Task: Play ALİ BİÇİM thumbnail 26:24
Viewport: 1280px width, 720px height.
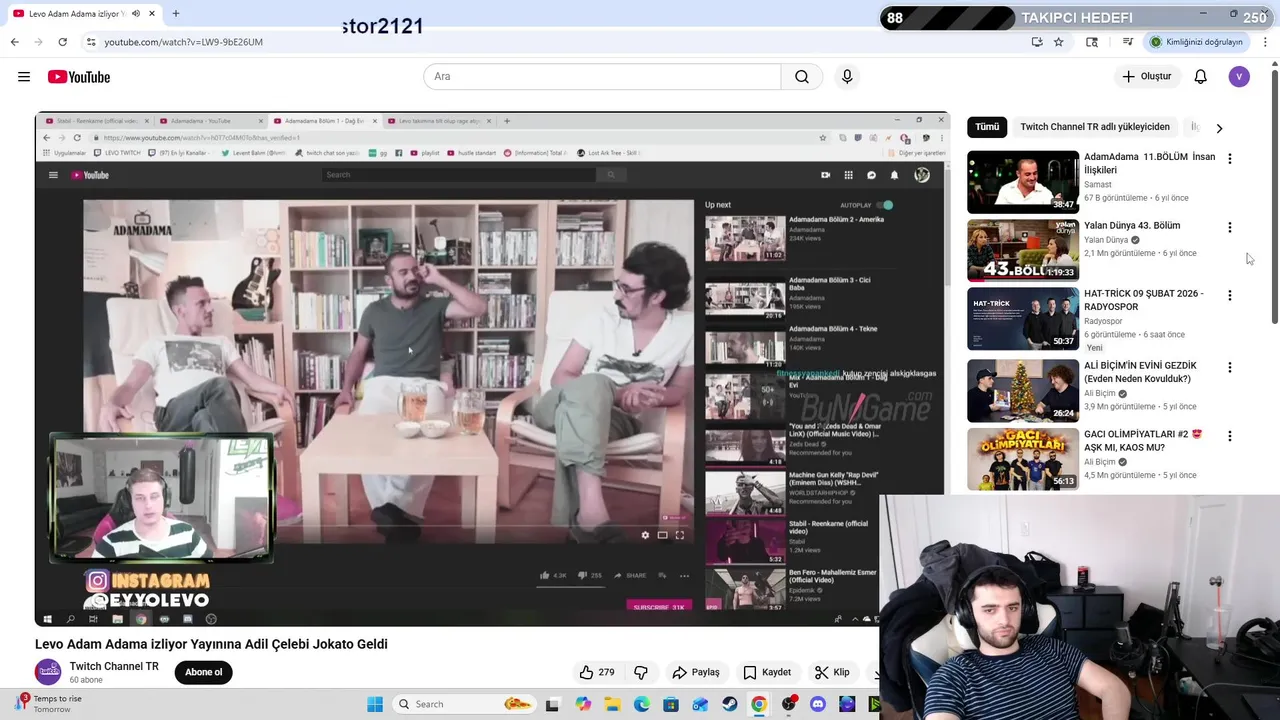Action: tap(1023, 391)
